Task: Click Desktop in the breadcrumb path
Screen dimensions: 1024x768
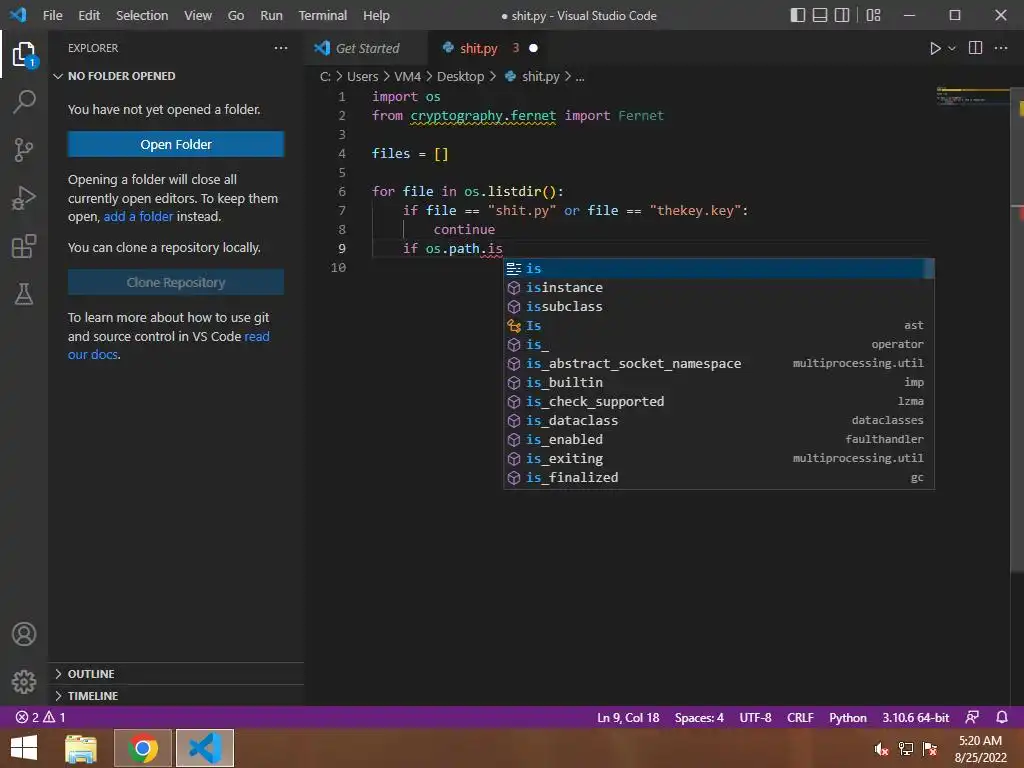Action: coord(460,76)
